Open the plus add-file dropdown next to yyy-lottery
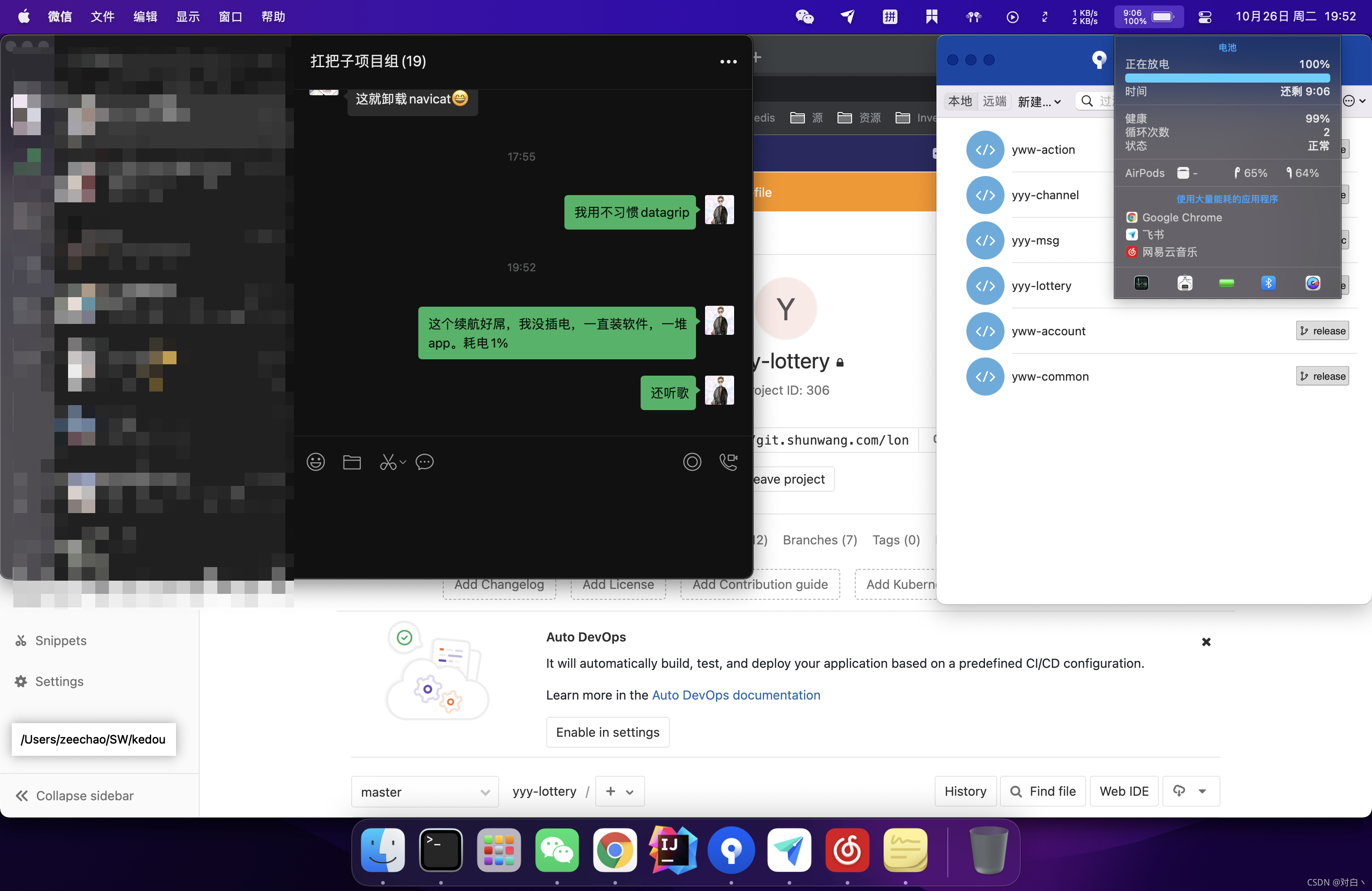The height and width of the screenshot is (891, 1372). [620, 792]
